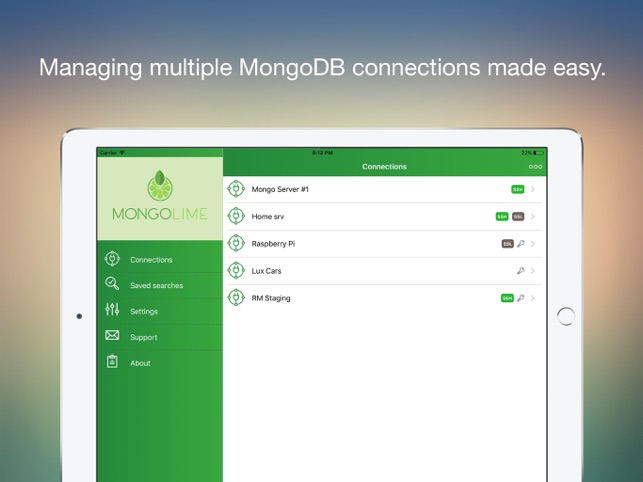Screen dimensions: 643x482
Task: Click the Saved searches magnifier icon
Action: (112, 283)
